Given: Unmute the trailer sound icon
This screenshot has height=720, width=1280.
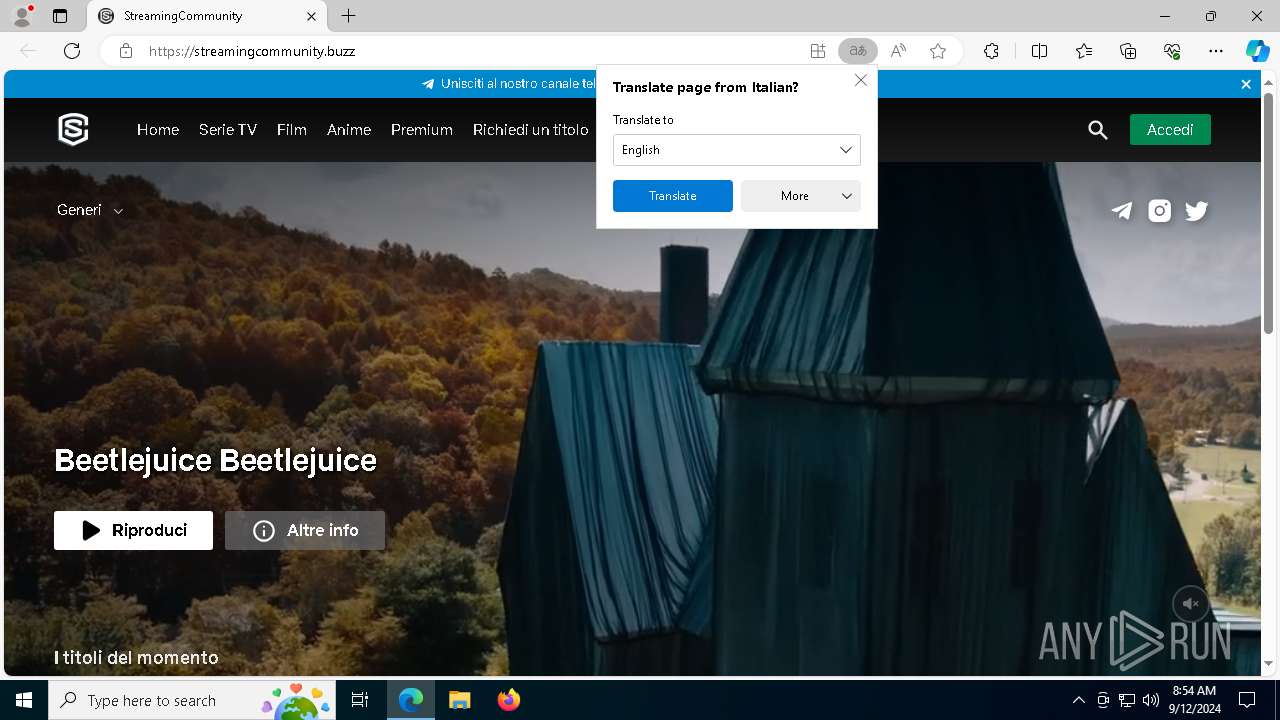Looking at the screenshot, I should click(x=1191, y=604).
